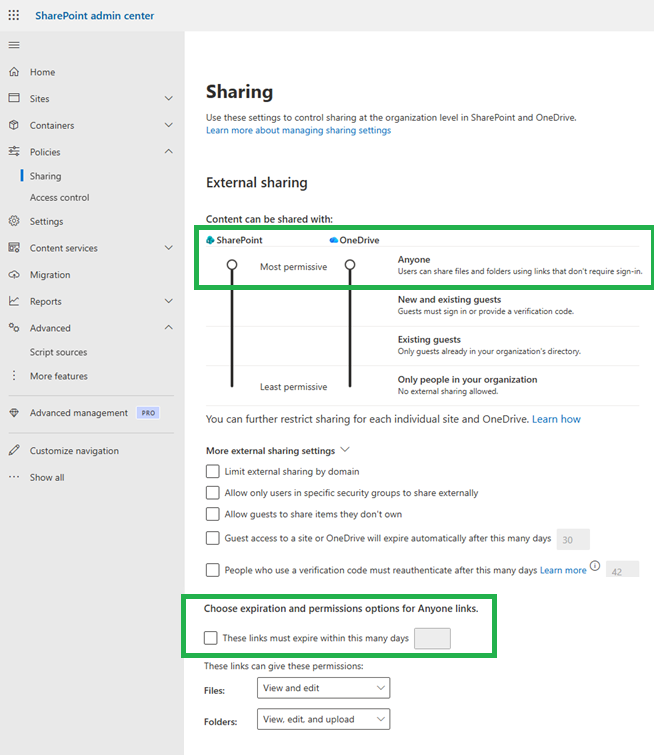
Task: Click the More features vertical dots icon
Action: [14, 376]
